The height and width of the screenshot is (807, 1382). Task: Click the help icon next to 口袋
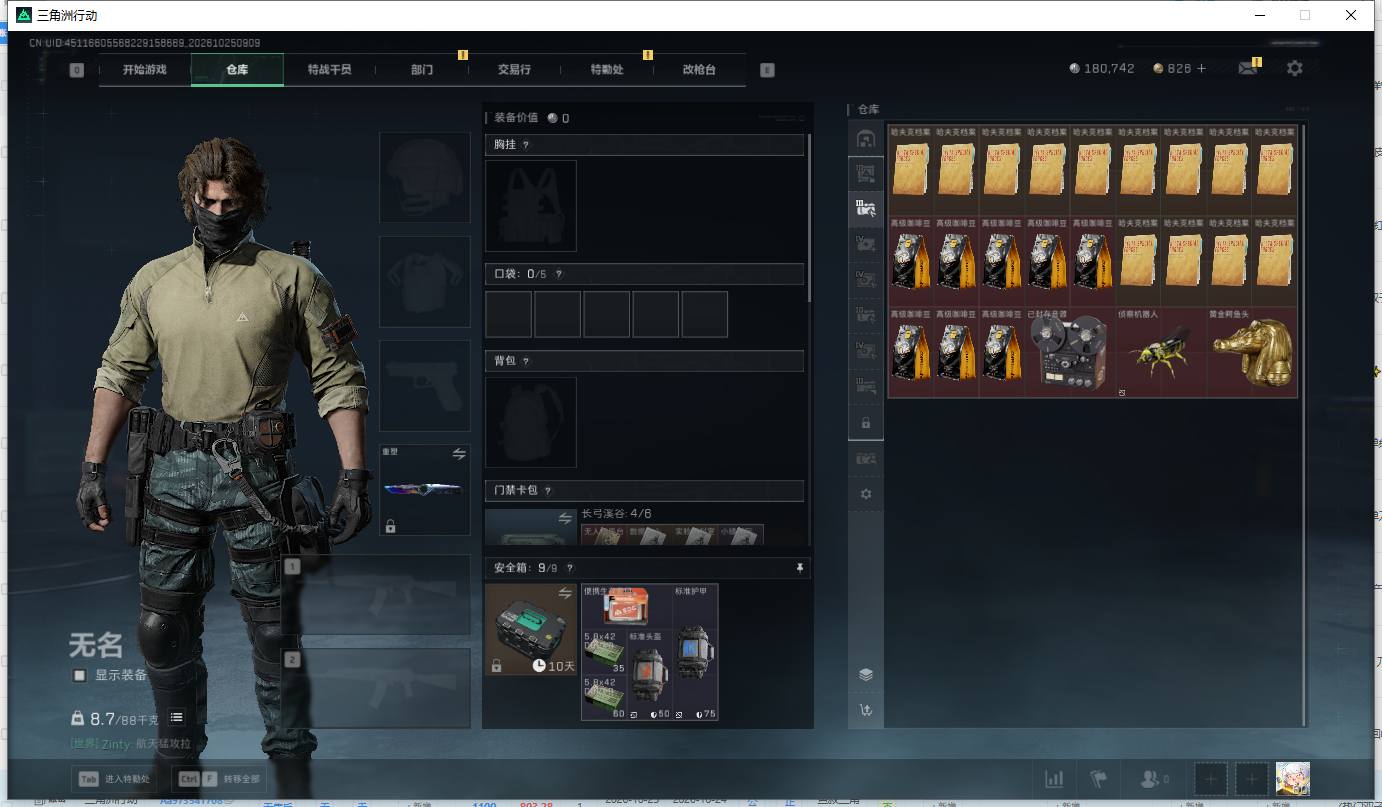coord(558,274)
